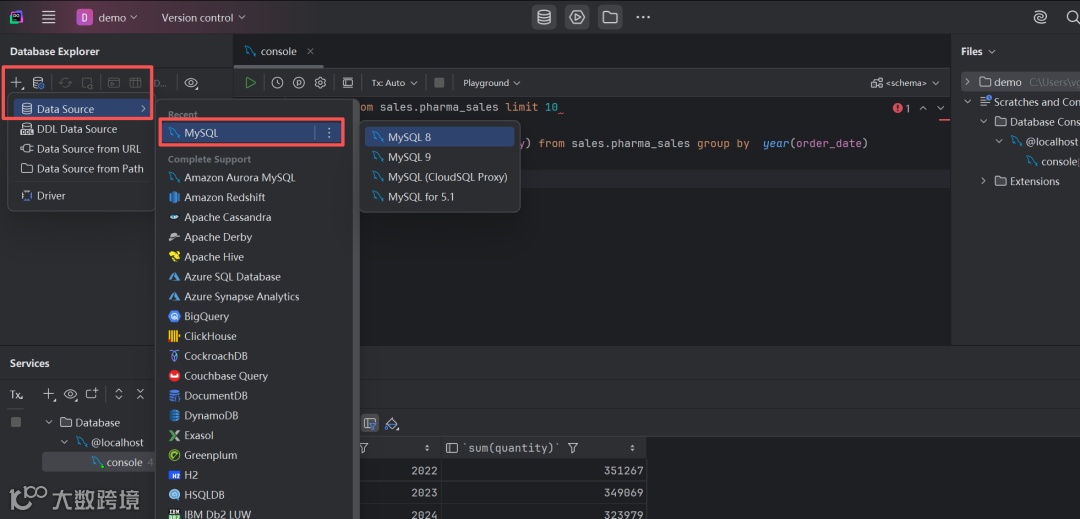Click the Services stop square under Tx
The image size is (1080, 519).
click(16, 423)
